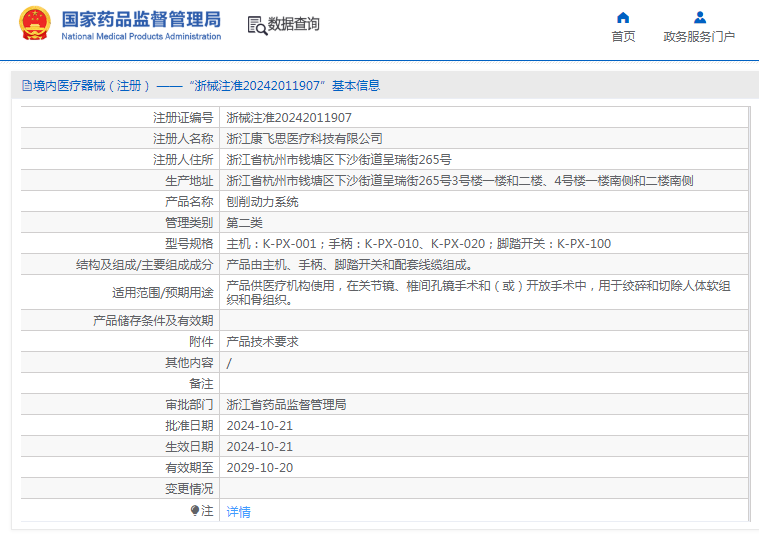Screen dimensions: 759x538
Task: Open the 详情 link
Action: (239, 511)
